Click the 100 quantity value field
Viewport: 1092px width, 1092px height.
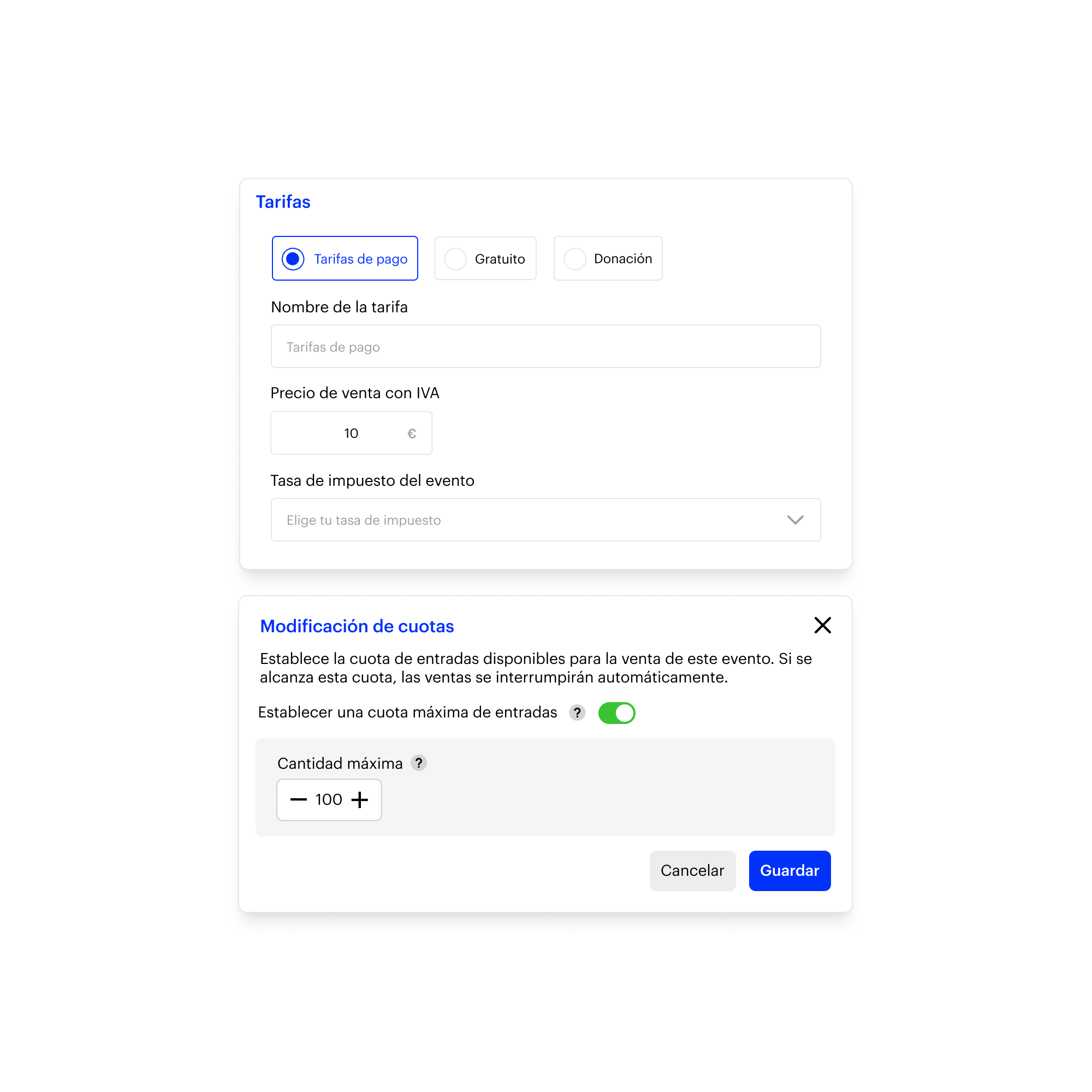tap(329, 800)
